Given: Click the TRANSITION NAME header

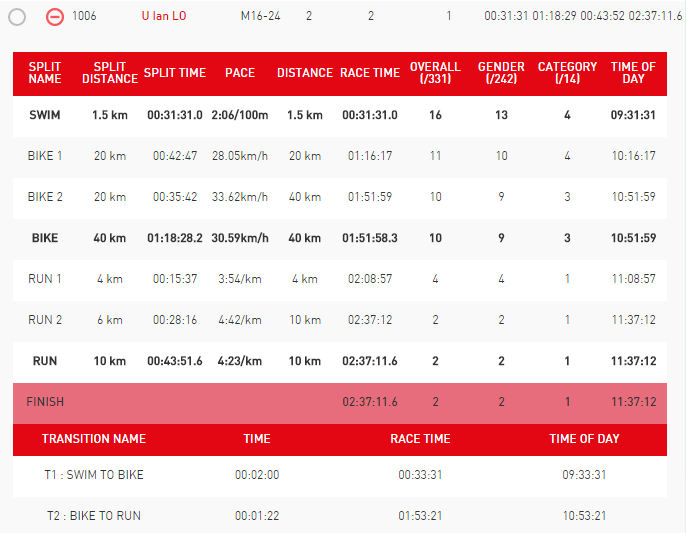Looking at the screenshot, I should click(94, 439).
